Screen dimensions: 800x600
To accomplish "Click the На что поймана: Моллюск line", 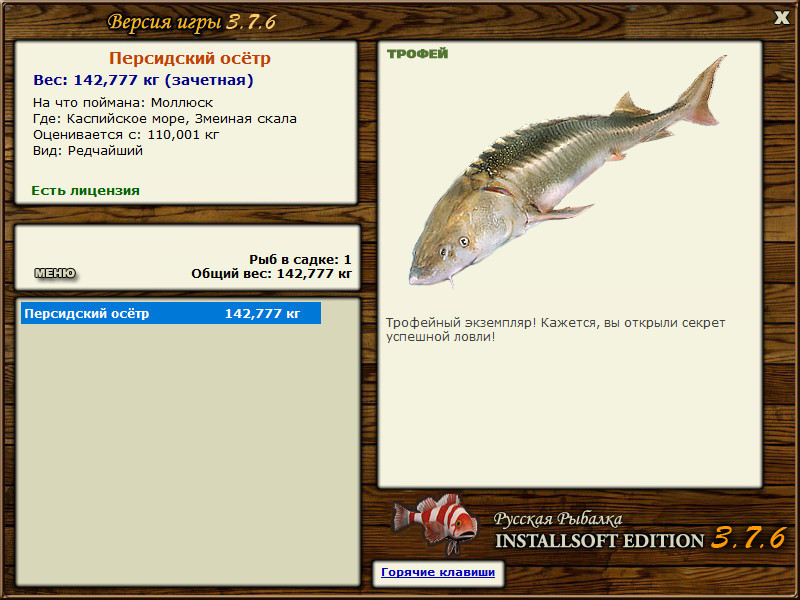I will click(123, 103).
